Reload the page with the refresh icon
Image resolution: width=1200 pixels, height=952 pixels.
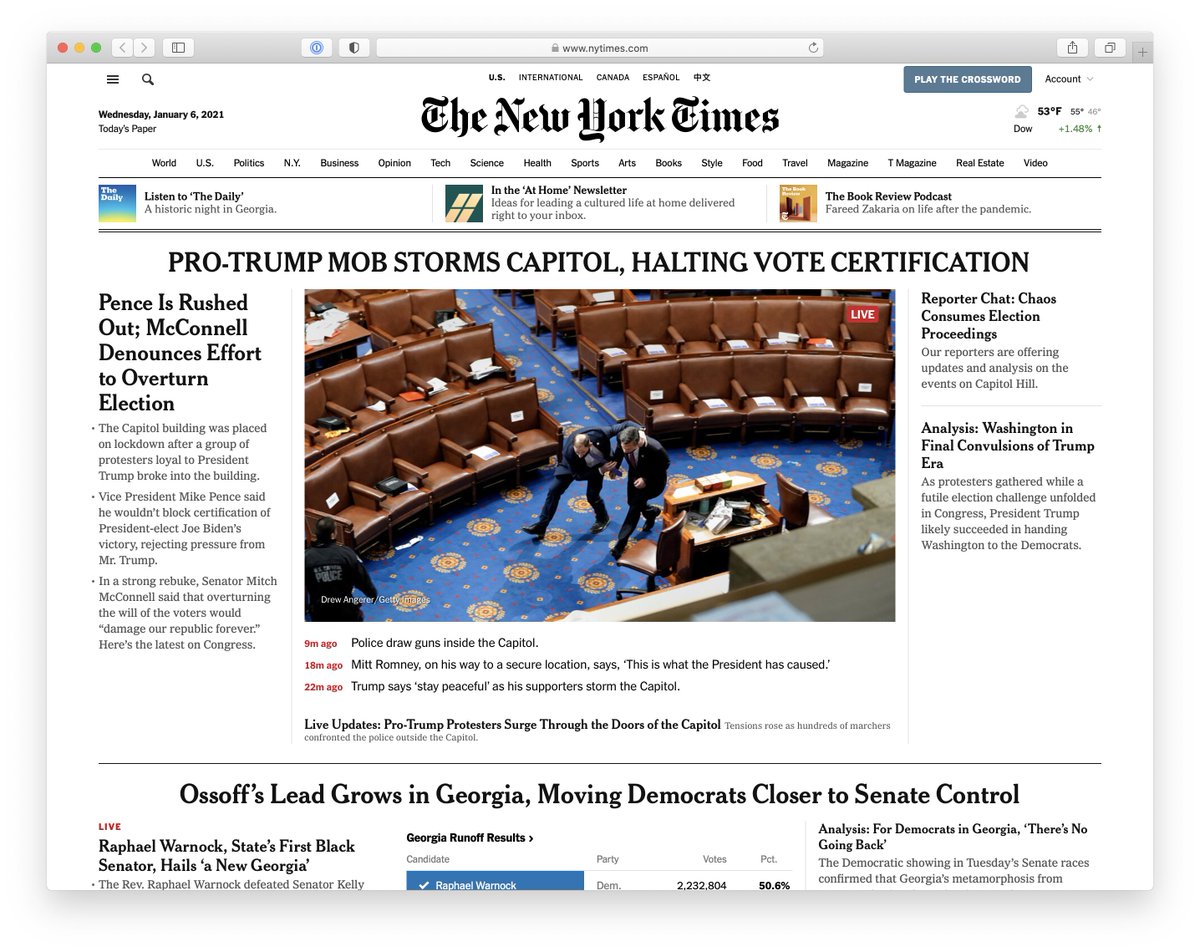point(813,47)
